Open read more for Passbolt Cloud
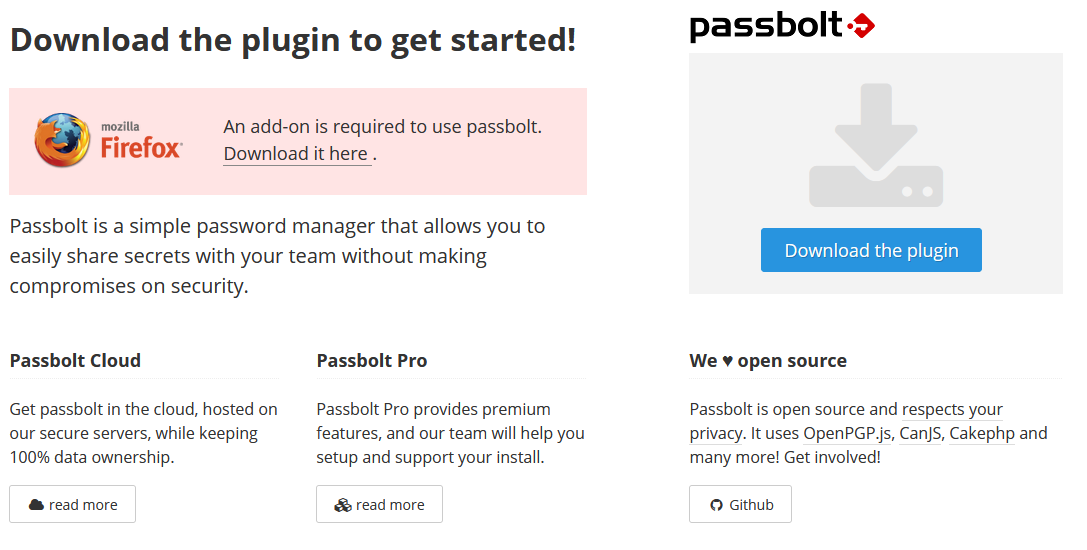This screenshot has height=550, width=1087. [73, 505]
